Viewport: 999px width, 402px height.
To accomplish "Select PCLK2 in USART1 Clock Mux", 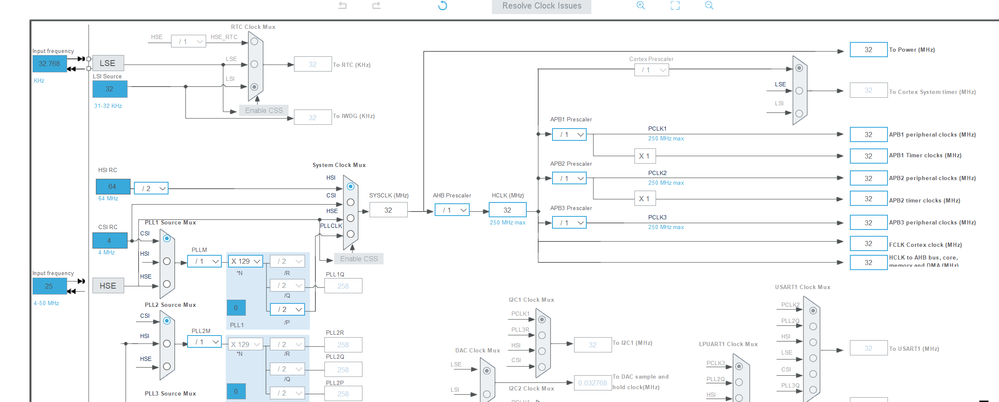I will [x=812, y=310].
